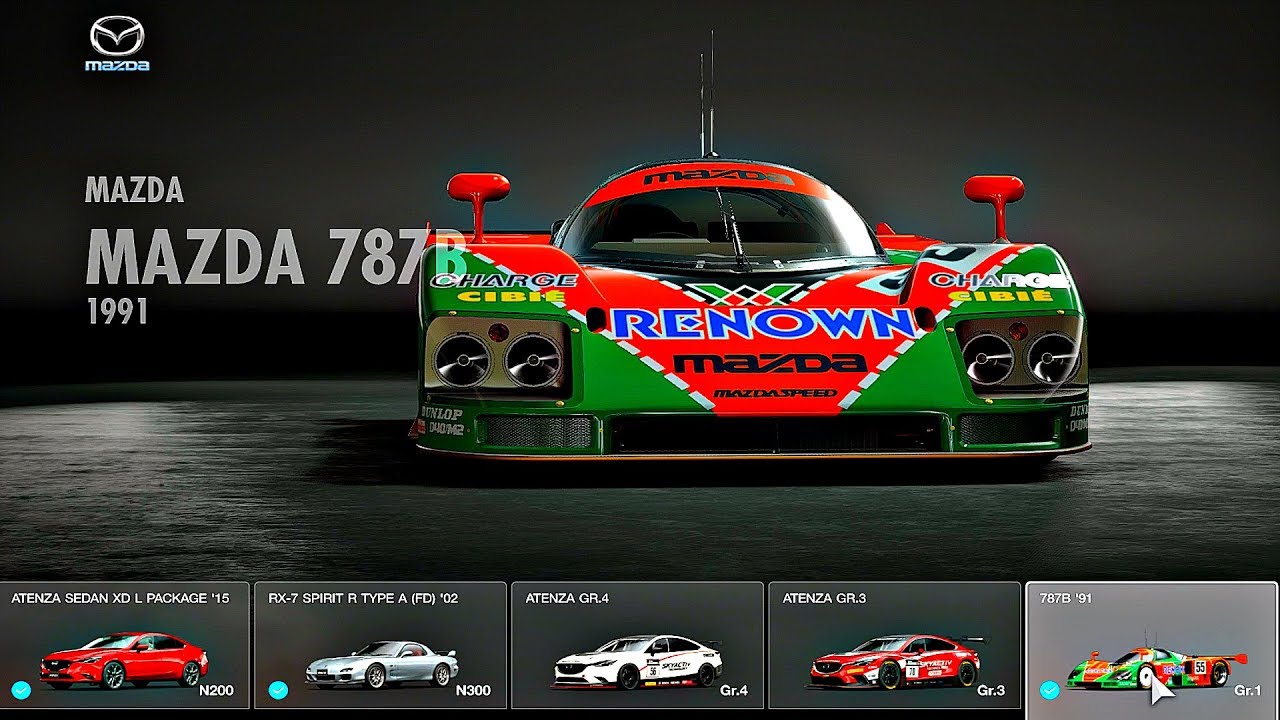
Task: Click the N300 class label
Action: (x=473, y=691)
